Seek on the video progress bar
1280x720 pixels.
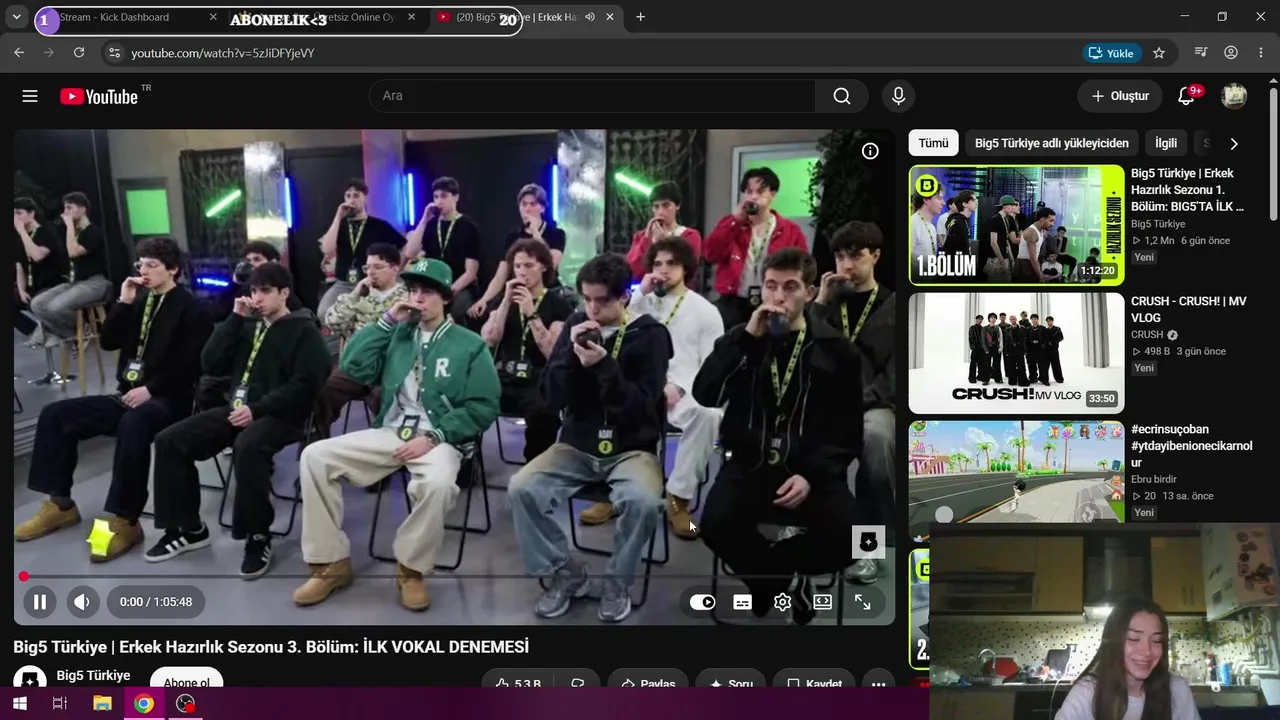[x=455, y=577]
